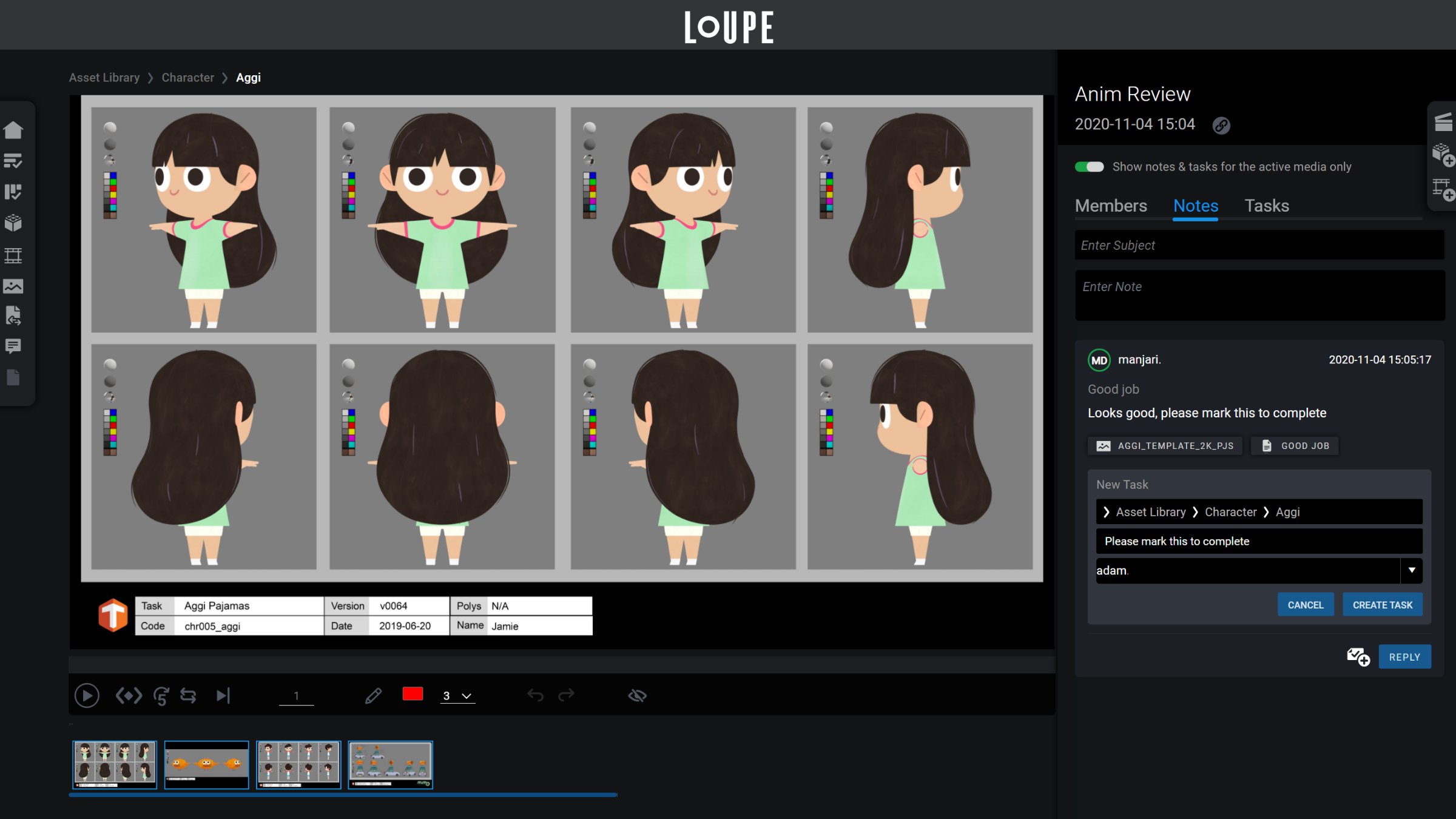This screenshot has width=1456, height=819.
Task: Click the loop playback icon
Action: 188,695
